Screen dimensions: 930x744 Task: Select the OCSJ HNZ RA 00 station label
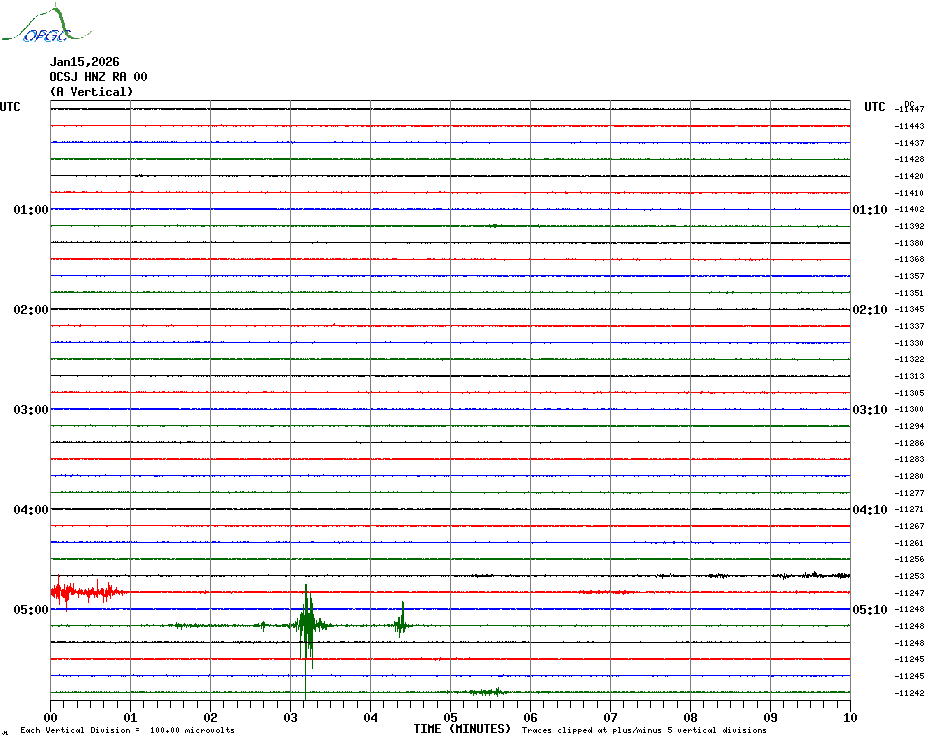[x=98, y=77]
